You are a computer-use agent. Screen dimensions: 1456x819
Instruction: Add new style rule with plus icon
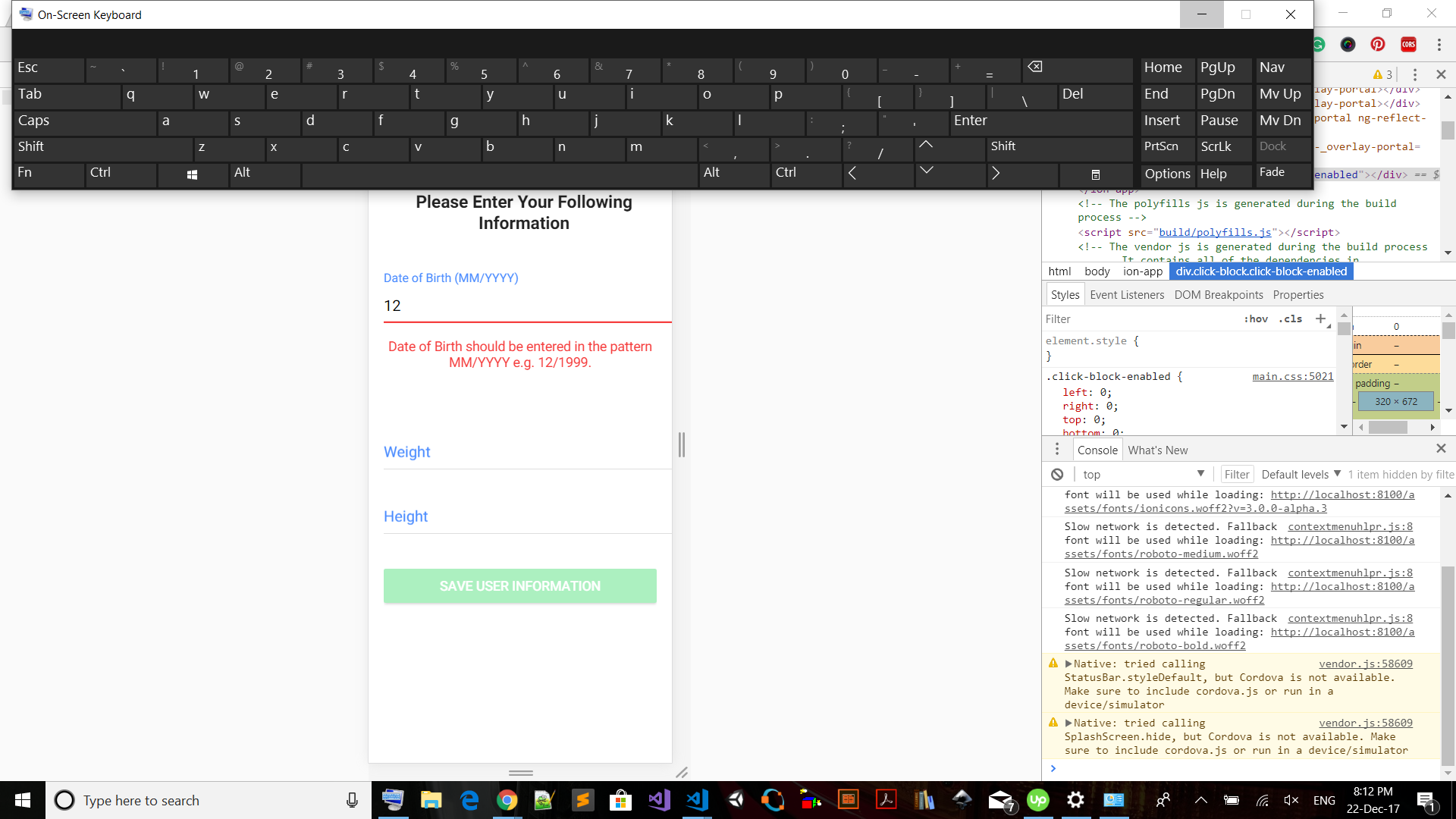(x=1321, y=318)
